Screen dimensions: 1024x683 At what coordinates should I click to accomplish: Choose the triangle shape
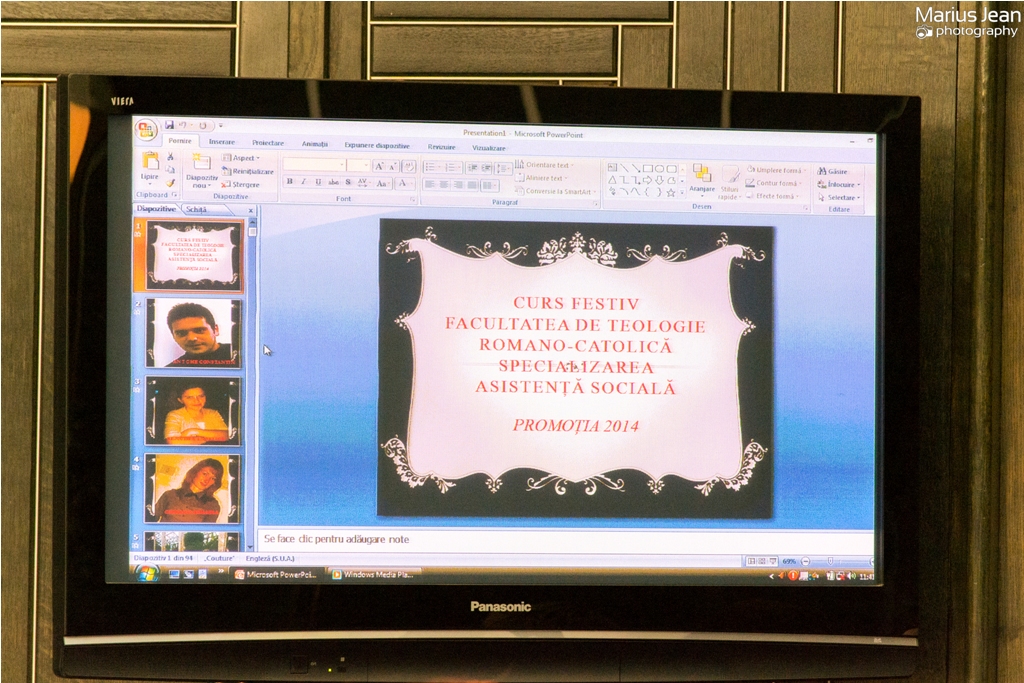pyautogui.click(x=613, y=180)
